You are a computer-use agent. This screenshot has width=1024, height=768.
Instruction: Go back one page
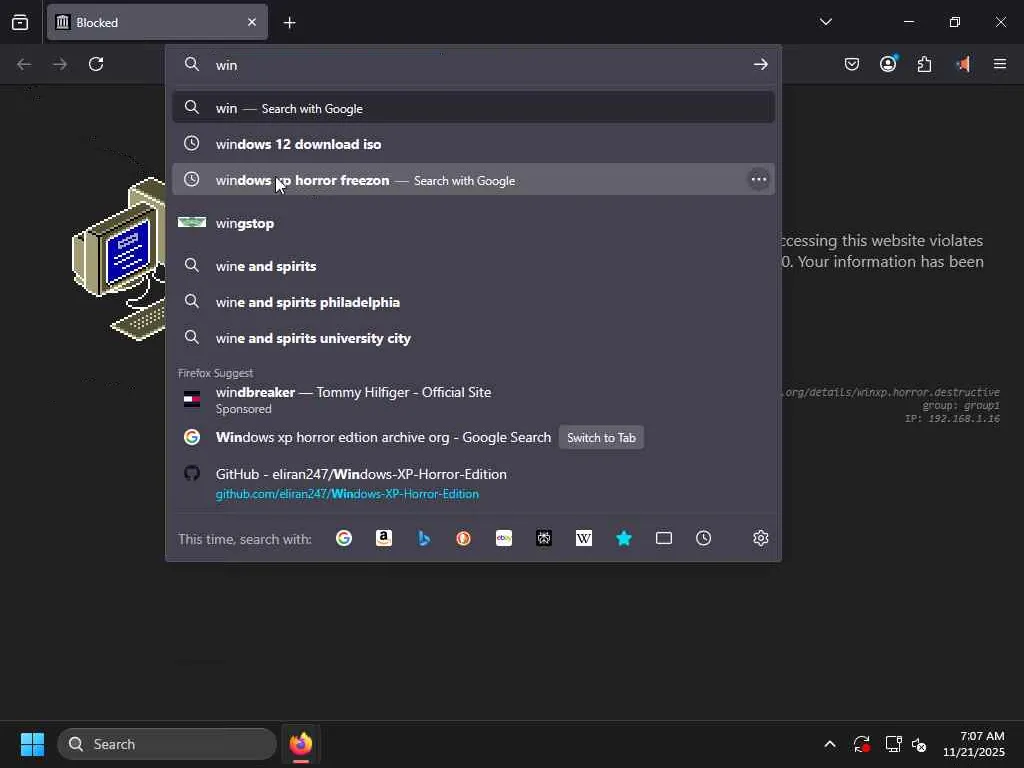[x=24, y=64]
